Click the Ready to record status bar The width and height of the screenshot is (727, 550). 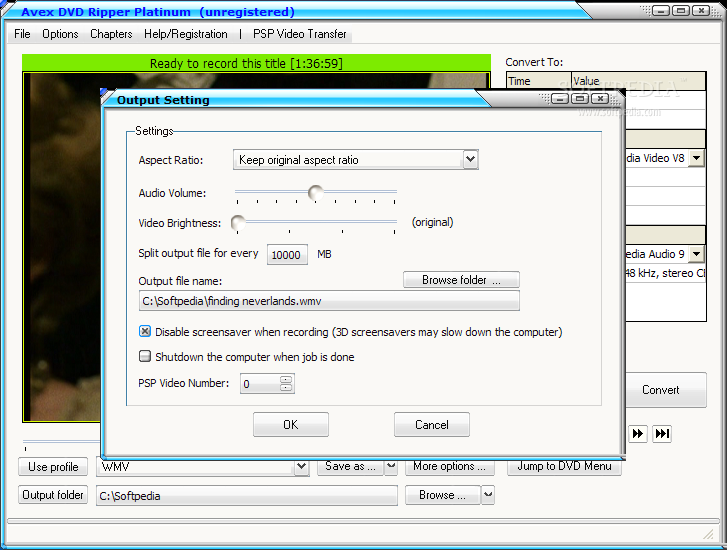(256, 63)
